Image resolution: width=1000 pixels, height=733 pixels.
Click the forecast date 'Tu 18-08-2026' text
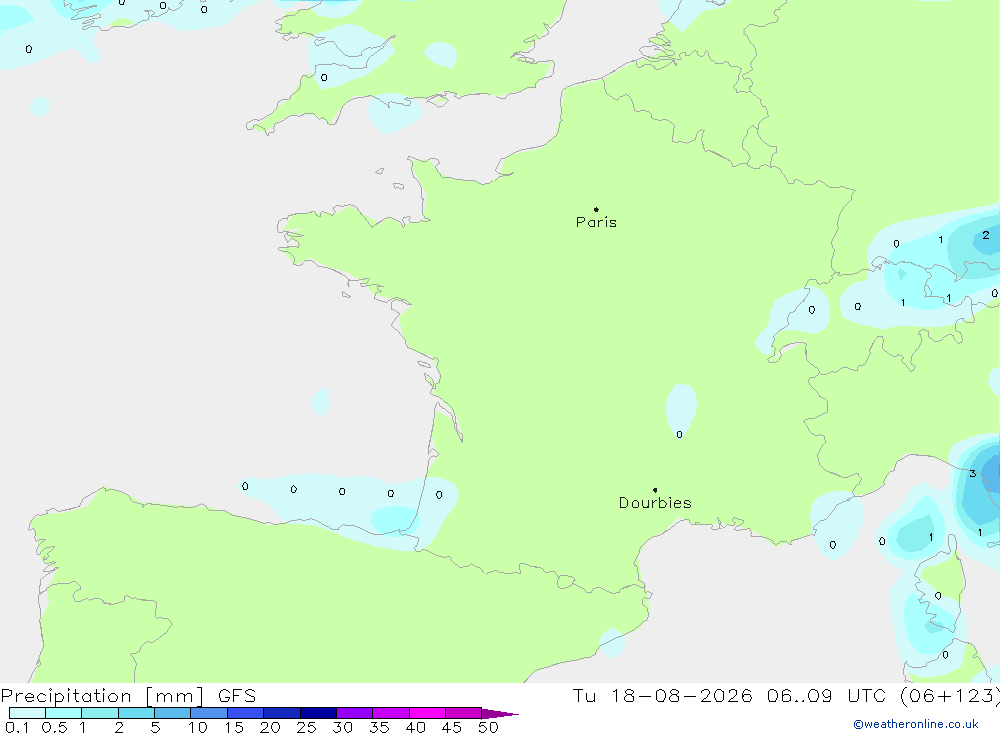[x=662, y=695]
